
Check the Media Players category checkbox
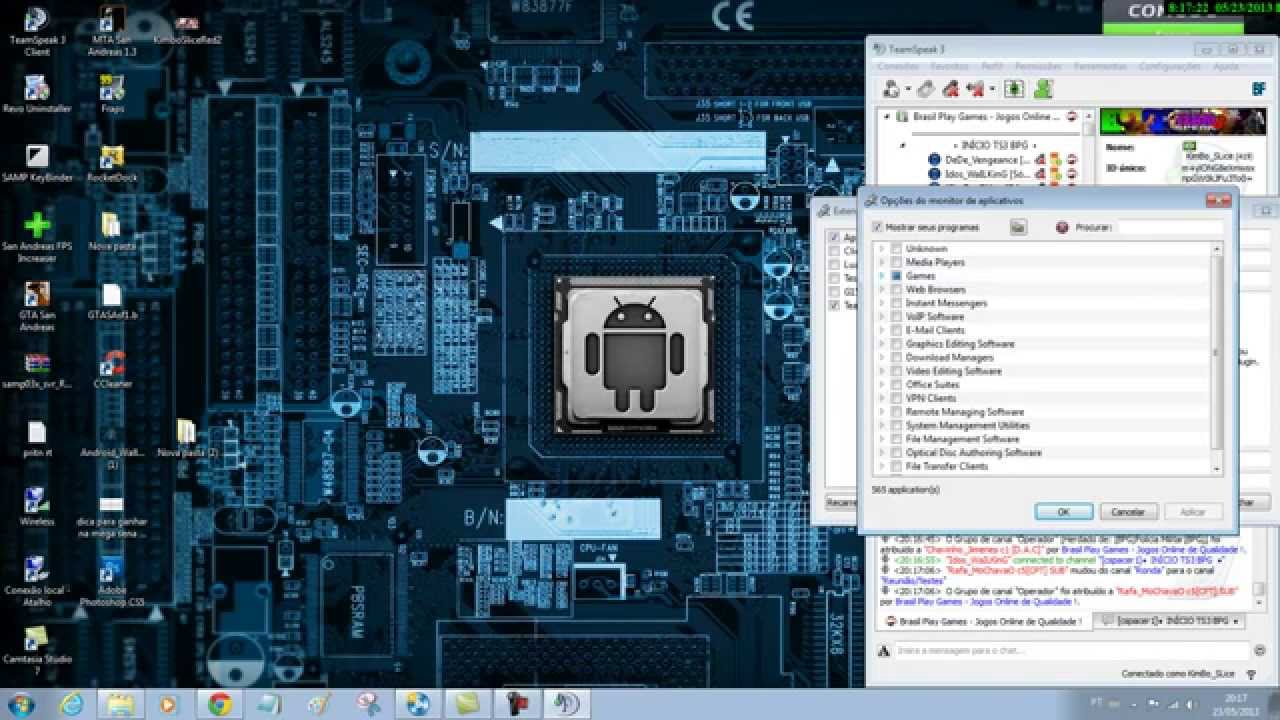[896, 262]
